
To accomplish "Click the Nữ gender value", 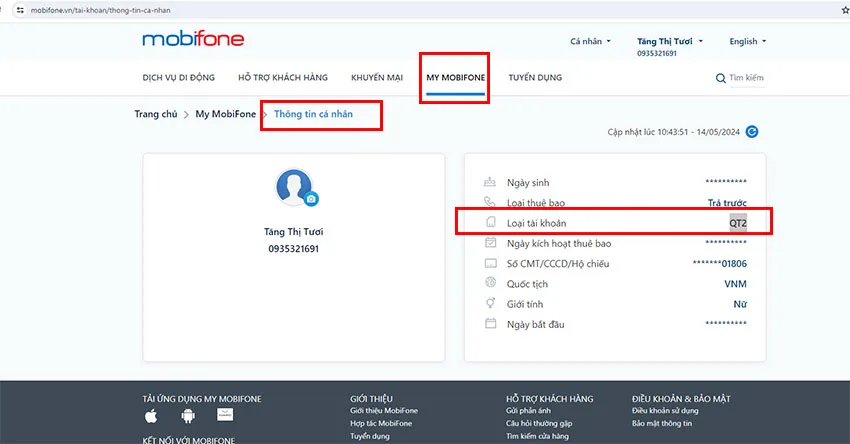I will 740,304.
